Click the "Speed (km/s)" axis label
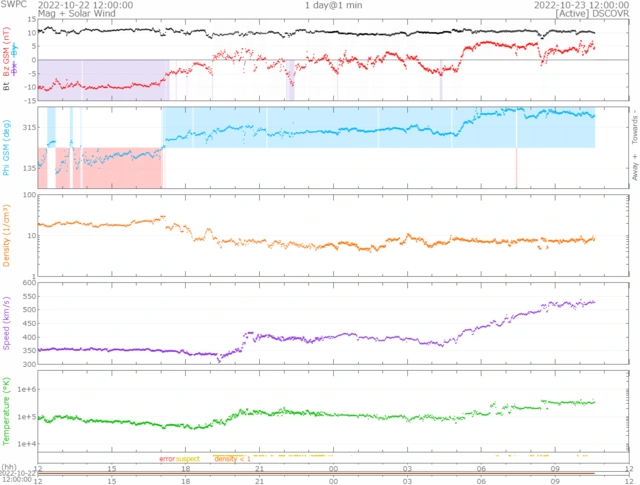 tap(6, 323)
